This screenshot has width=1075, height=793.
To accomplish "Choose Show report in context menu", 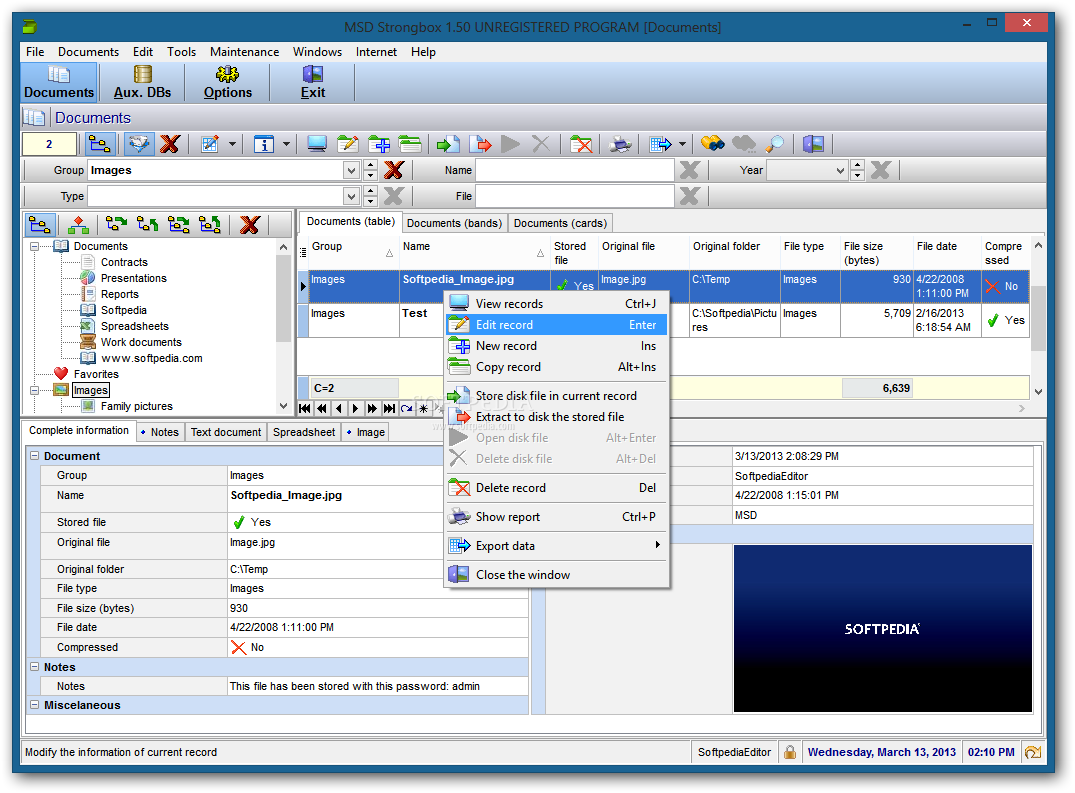I will pyautogui.click(x=556, y=517).
